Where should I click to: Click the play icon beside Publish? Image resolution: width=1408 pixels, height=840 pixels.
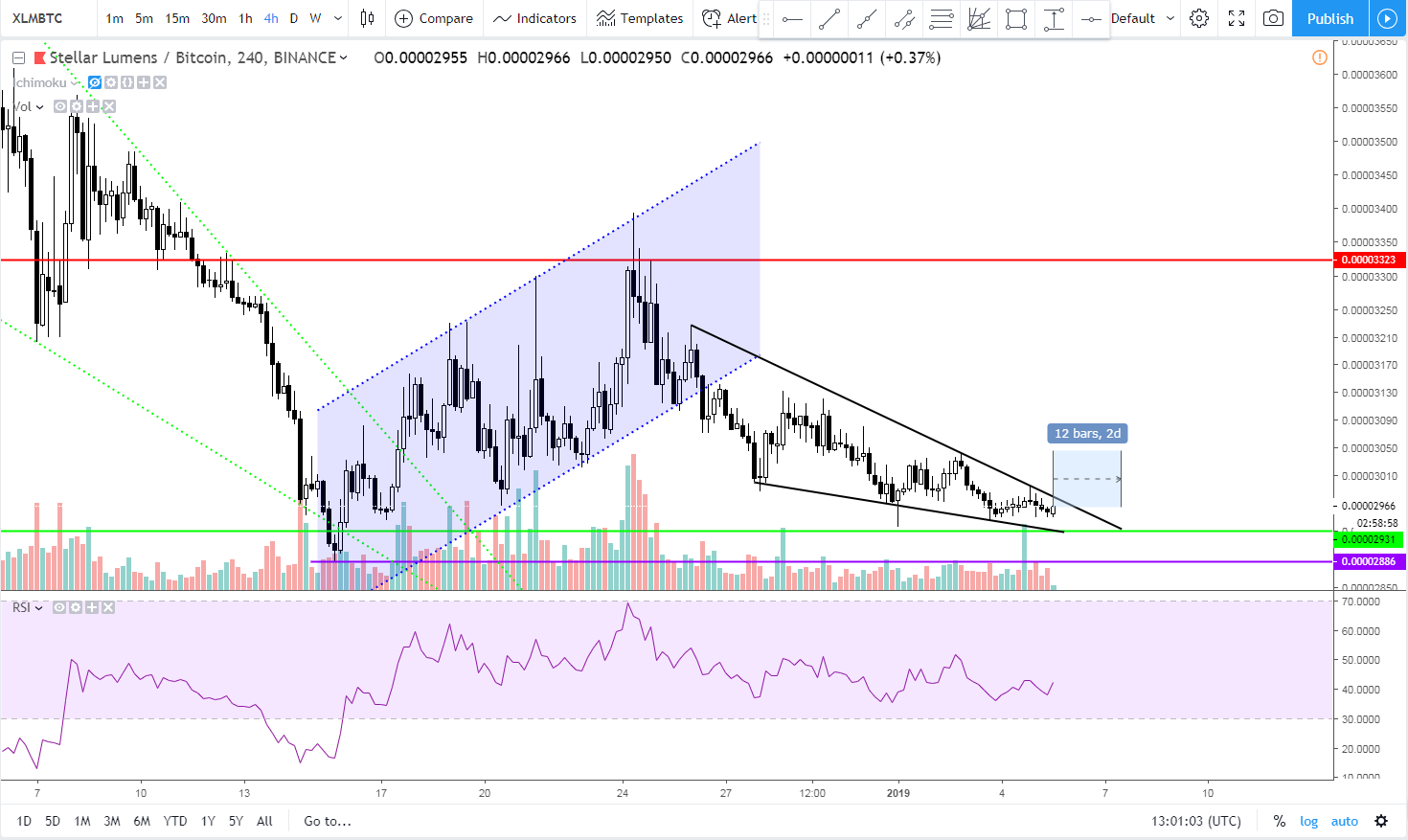[1387, 18]
